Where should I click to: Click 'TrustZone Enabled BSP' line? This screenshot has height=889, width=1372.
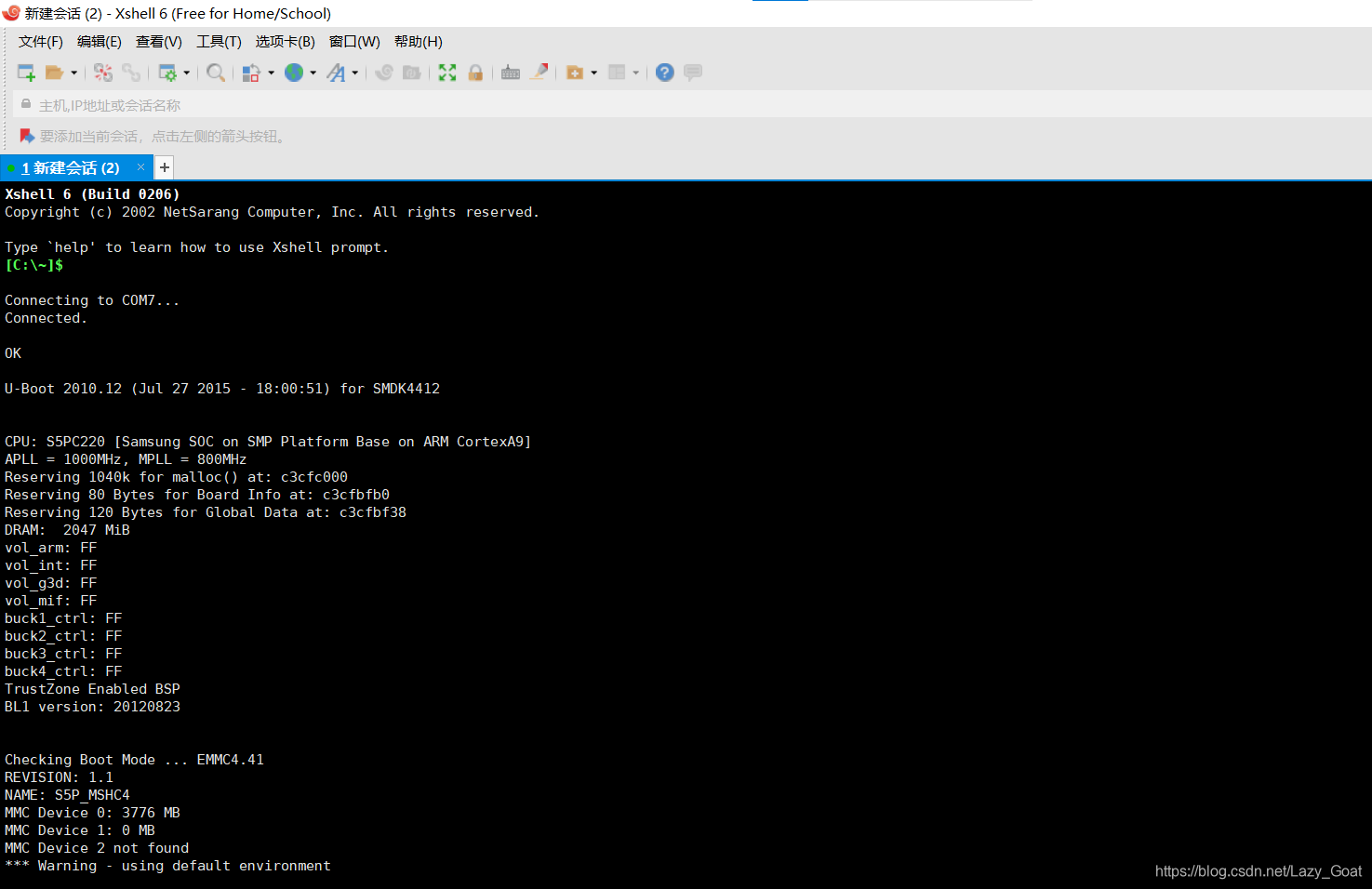click(92, 689)
